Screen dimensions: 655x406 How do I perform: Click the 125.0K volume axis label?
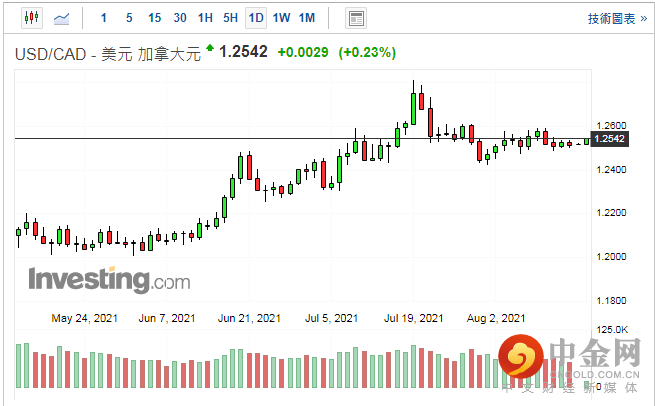(612, 330)
